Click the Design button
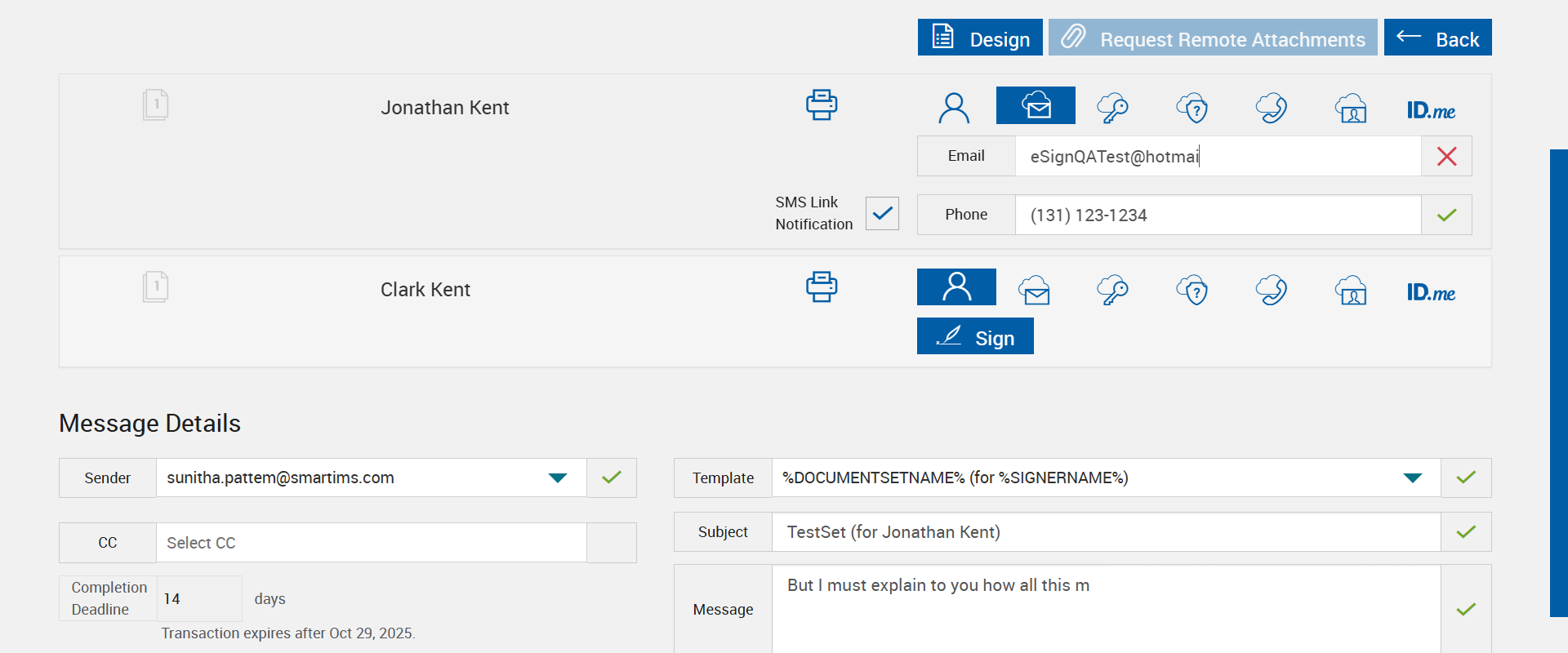The width and height of the screenshot is (1568, 653). pyautogui.click(x=980, y=38)
